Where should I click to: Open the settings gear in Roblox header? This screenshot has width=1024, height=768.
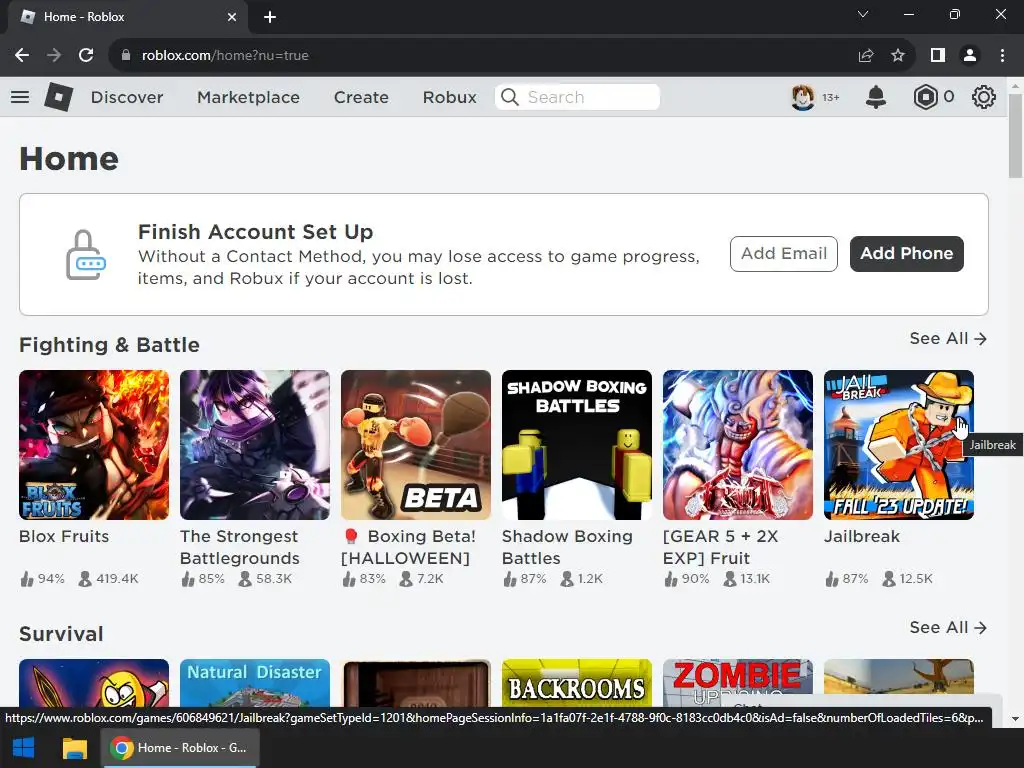(x=984, y=97)
